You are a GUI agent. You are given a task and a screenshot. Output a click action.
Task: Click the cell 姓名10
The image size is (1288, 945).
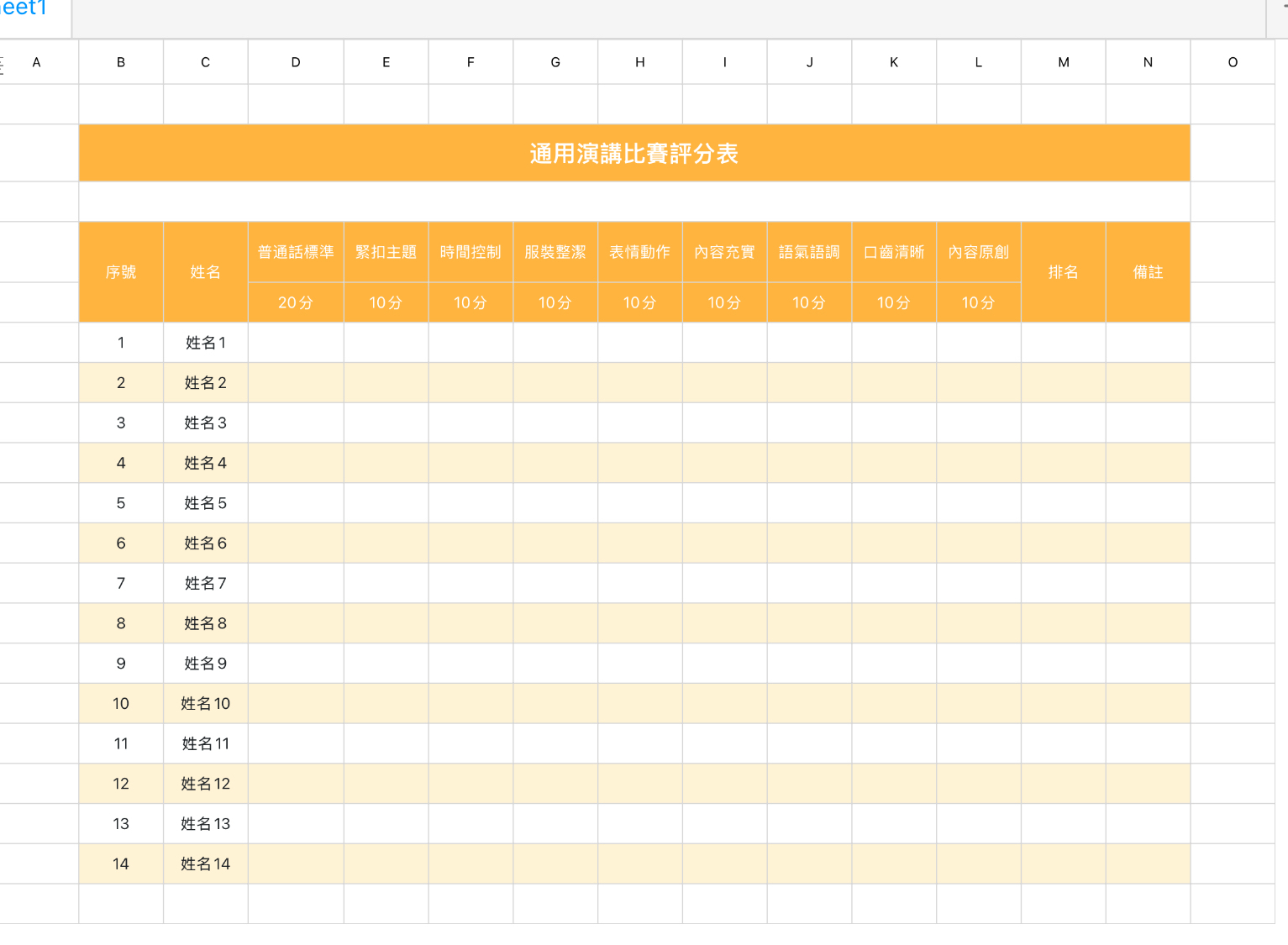[206, 704]
